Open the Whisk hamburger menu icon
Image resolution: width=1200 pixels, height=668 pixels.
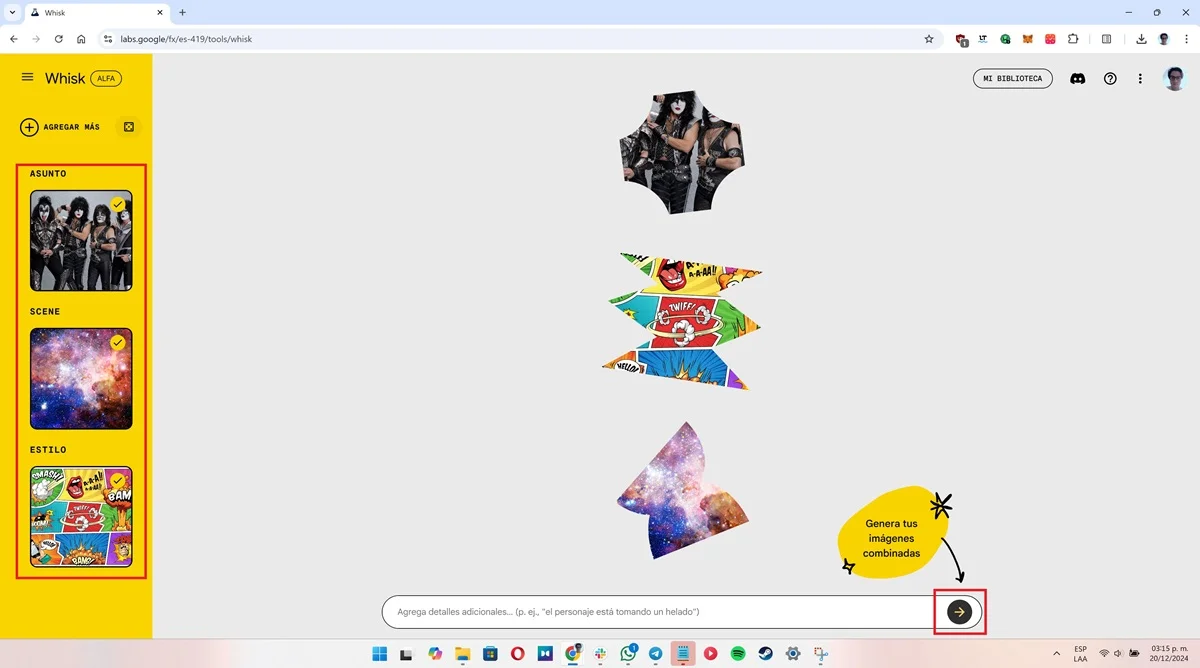[x=27, y=78]
